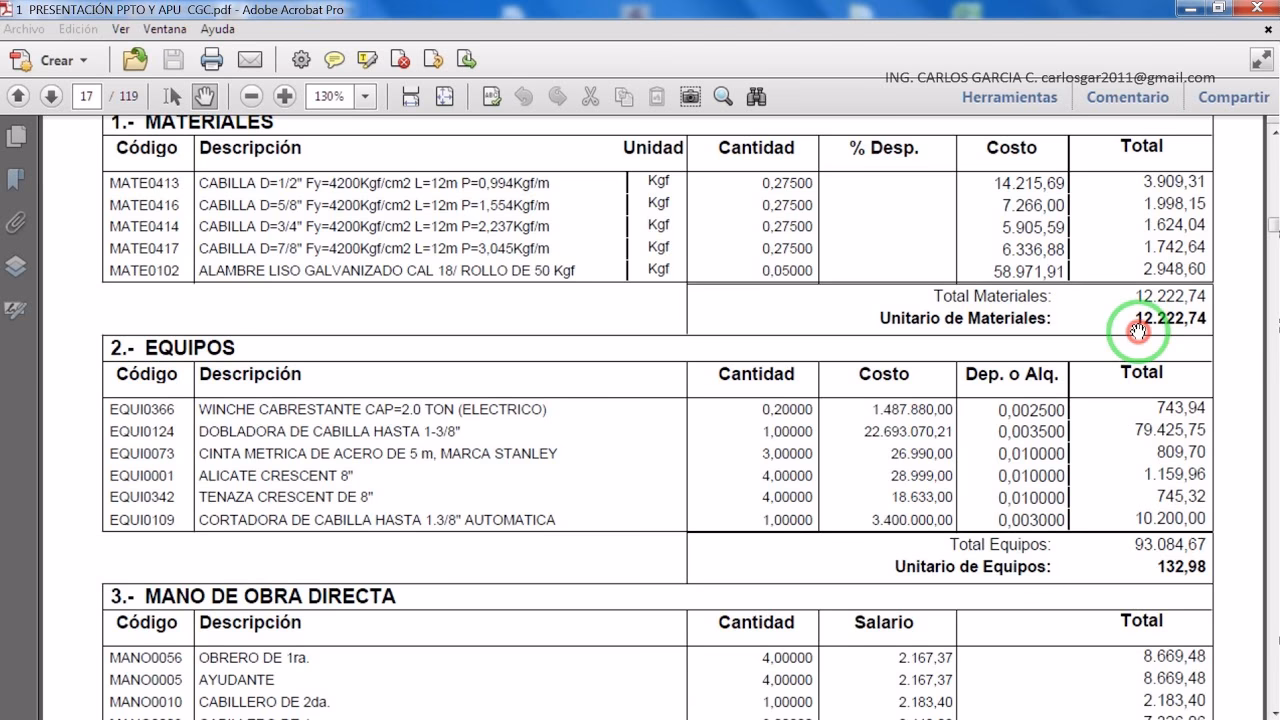Open the 130% zoom level dropdown

[x=365, y=96]
